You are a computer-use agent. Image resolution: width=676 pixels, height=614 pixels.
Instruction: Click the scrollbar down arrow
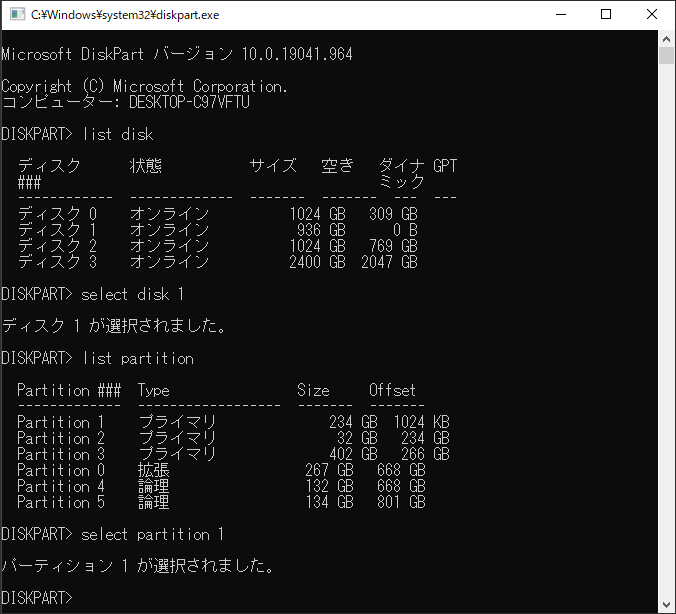point(667,605)
